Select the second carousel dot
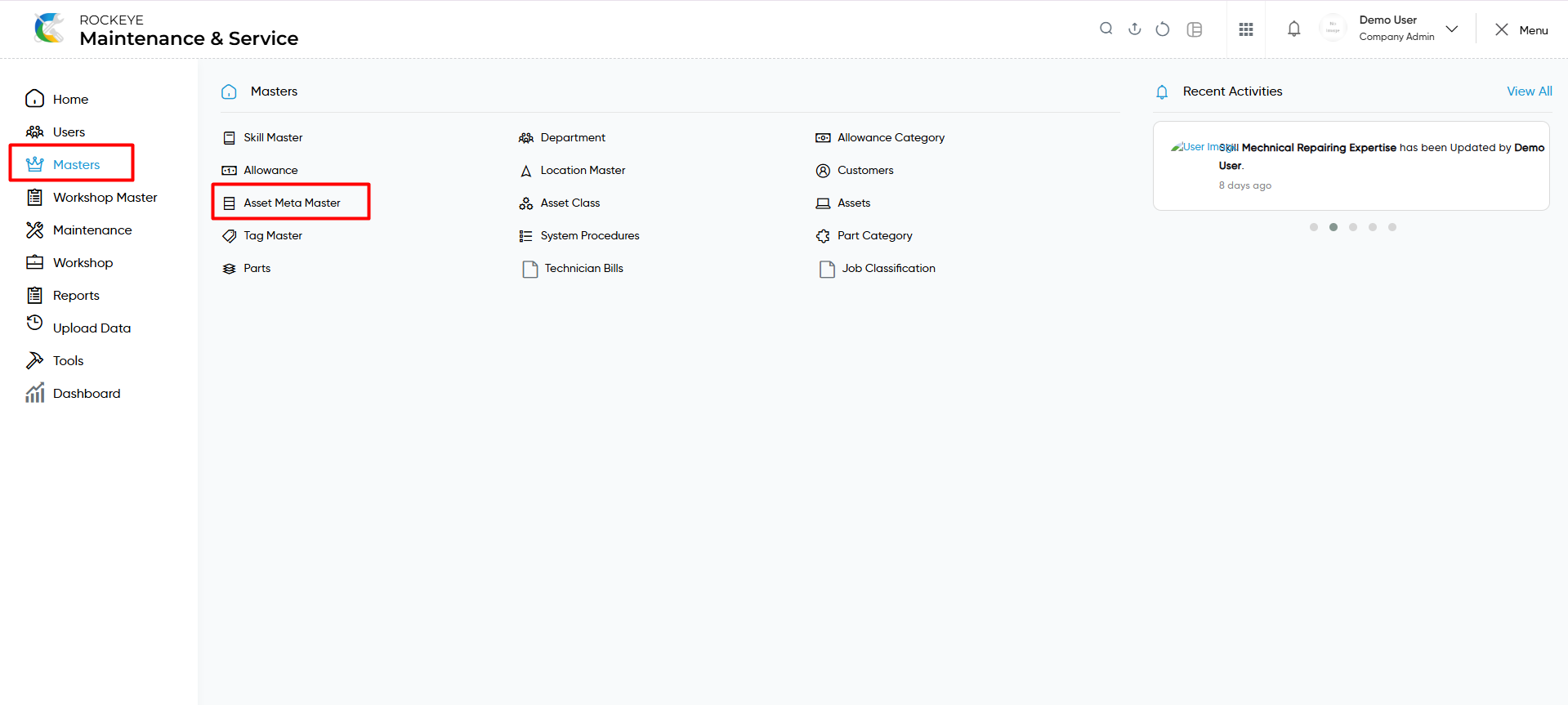This screenshot has height=705, width=1568. pyautogui.click(x=1333, y=227)
